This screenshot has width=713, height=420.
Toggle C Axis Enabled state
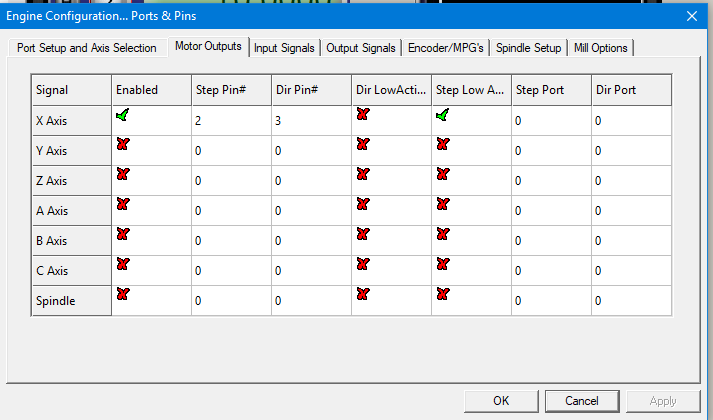pyautogui.click(x=123, y=265)
